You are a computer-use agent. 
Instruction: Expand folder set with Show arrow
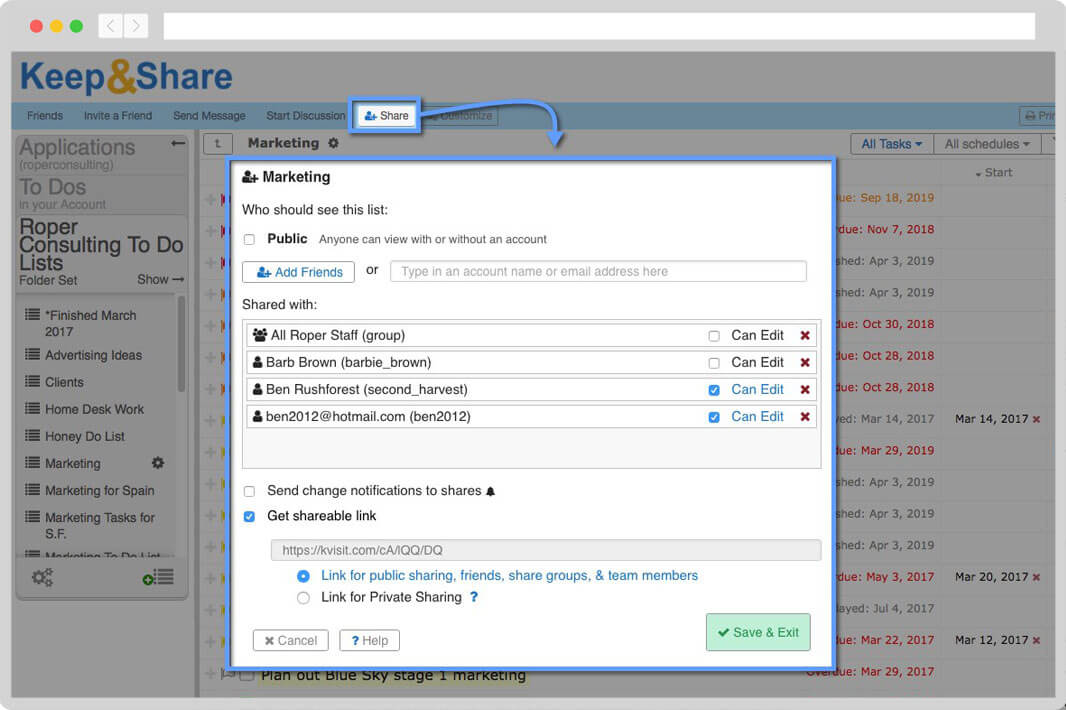tap(160, 280)
